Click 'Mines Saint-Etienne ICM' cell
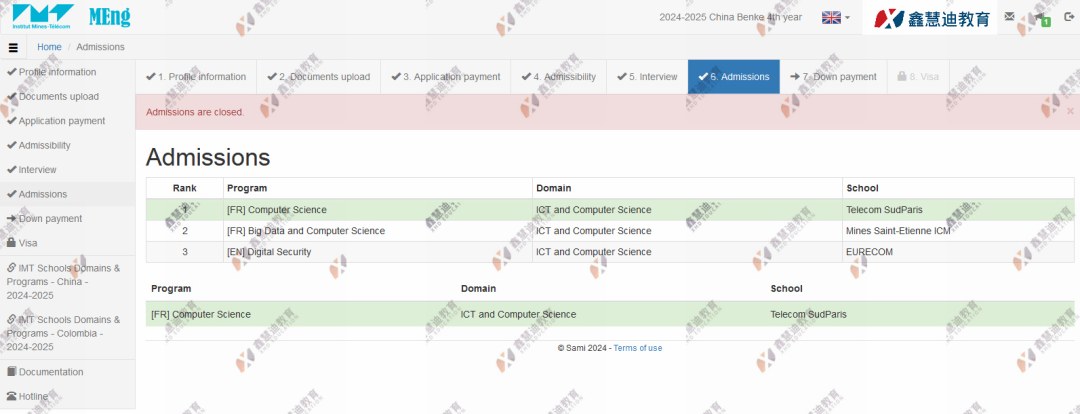Image resolution: width=1080 pixels, height=414 pixels. 898,231
